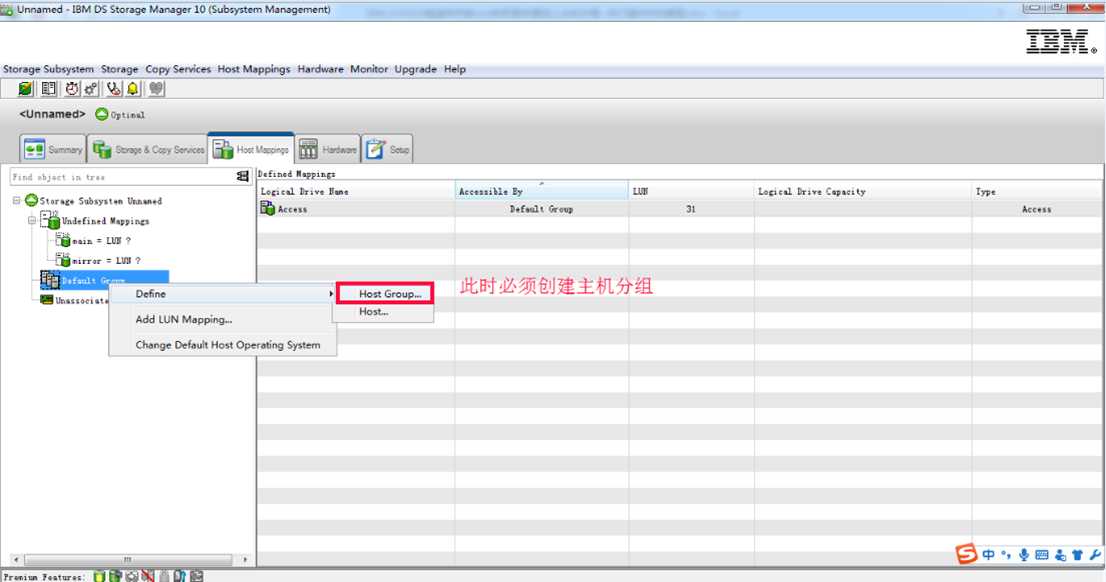The width and height of the screenshot is (1106, 582).
Task: Collapse the Storage Subsystem Unnamed node
Action: coord(17,200)
